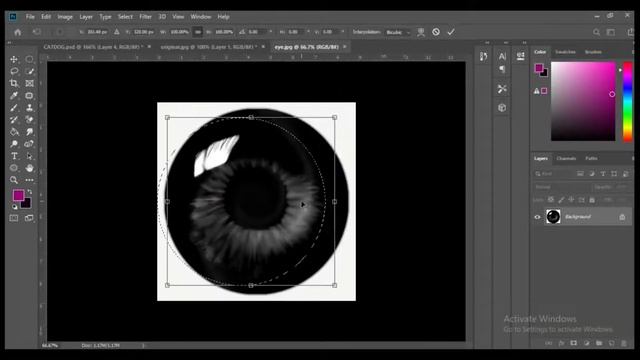The image size is (640, 360).
Task: Open the Search icon in options bar
Action: (596, 32)
